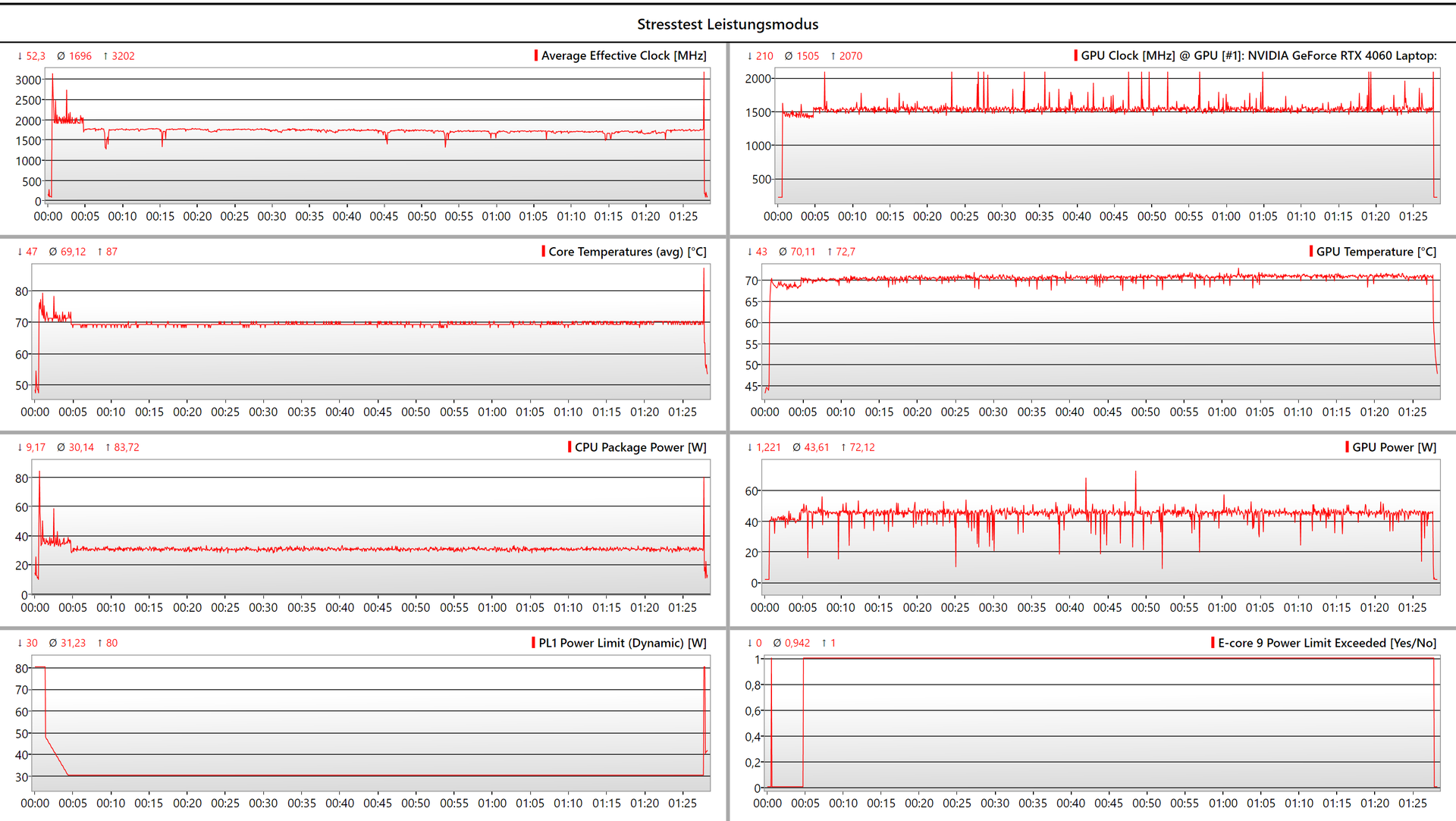The height and width of the screenshot is (821, 1456).
Task: Click the GPU Clock red legend marker
Action: click(1075, 55)
